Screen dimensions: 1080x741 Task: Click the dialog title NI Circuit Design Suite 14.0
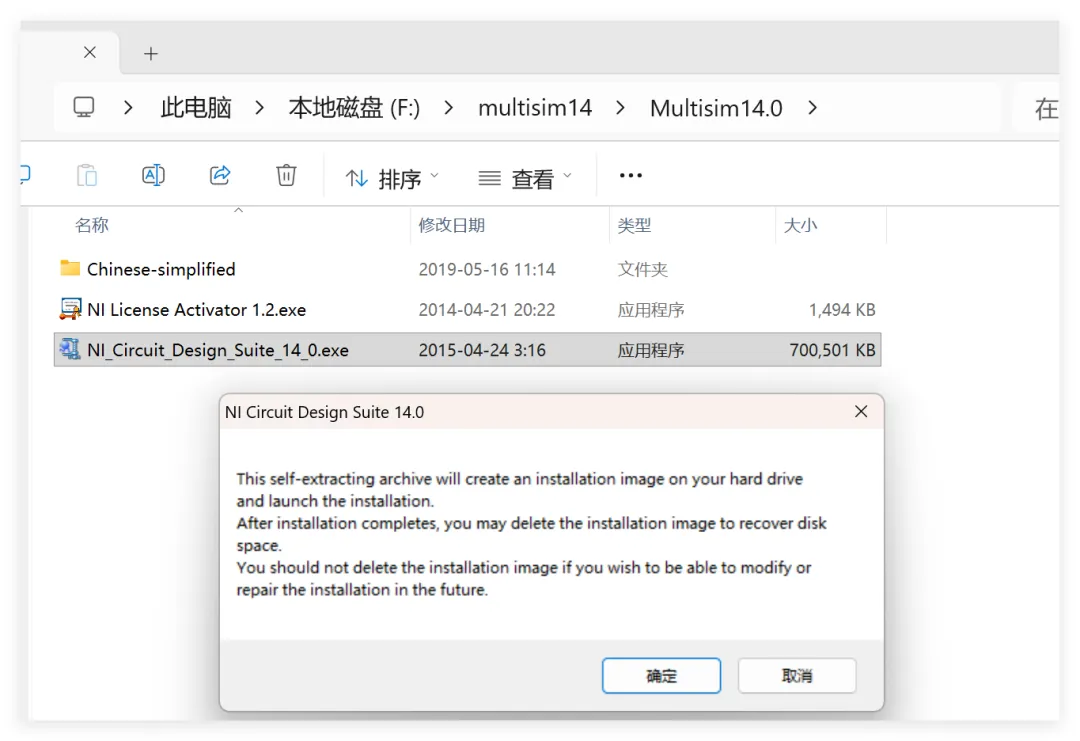[x=324, y=412]
